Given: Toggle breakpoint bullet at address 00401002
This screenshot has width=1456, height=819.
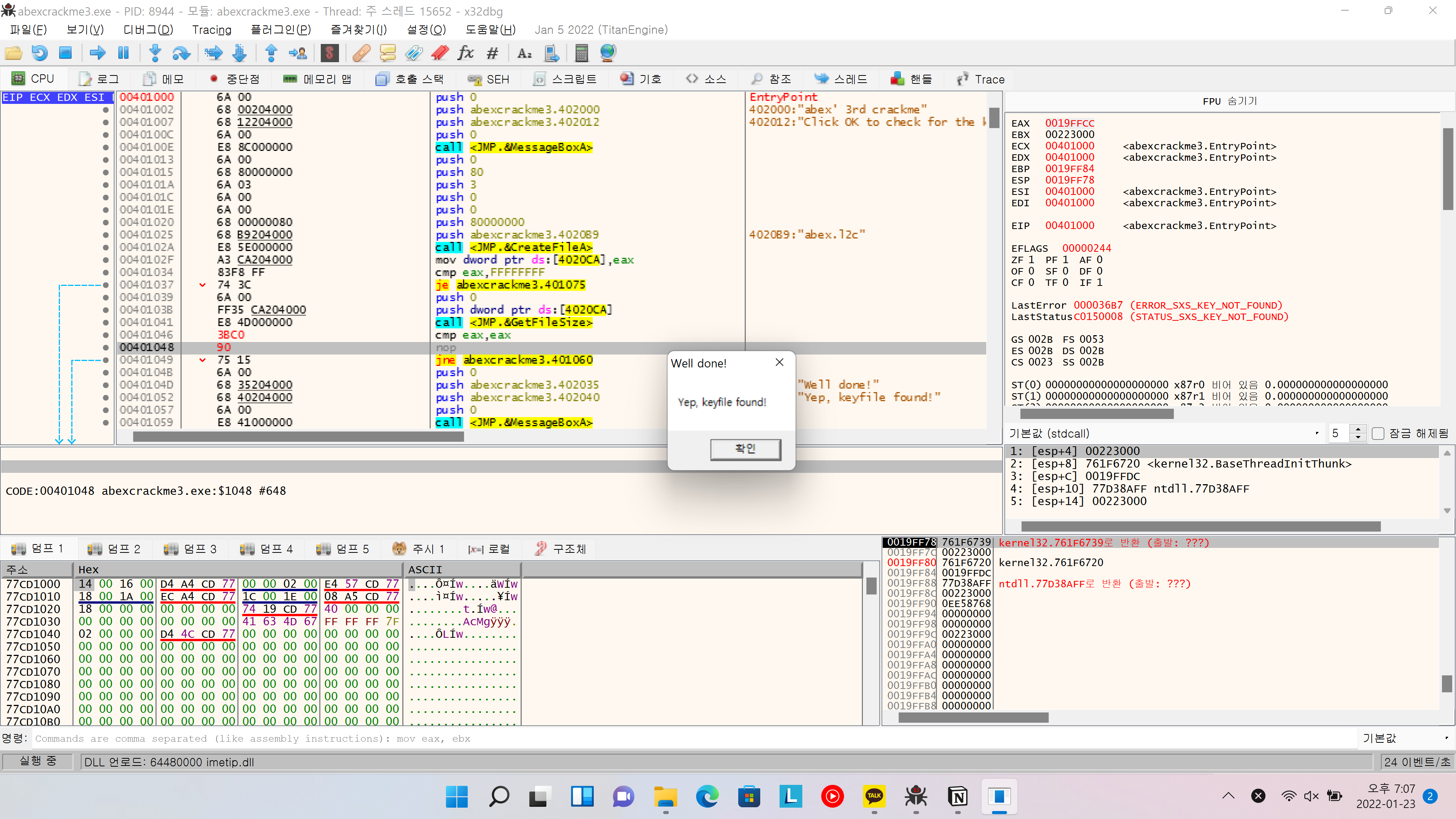Looking at the screenshot, I should pyautogui.click(x=106, y=110).
